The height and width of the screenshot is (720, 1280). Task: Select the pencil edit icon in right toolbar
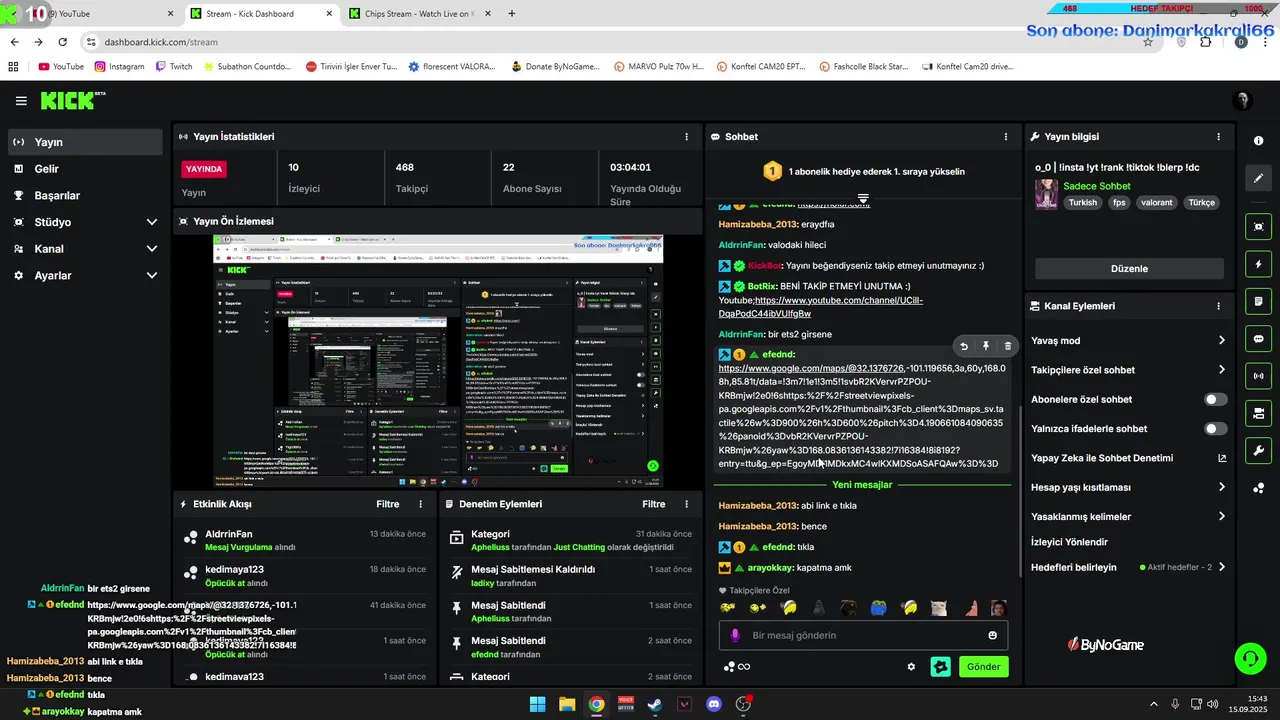[x=1259, y=179]
